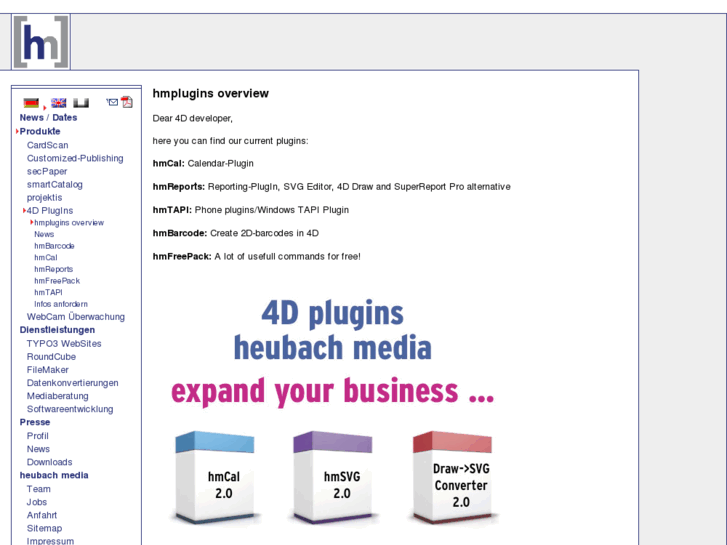Open Profil under Presse
Image resolution: width=727 pixels, height=545 pixels.
click(x=38, y=436)
